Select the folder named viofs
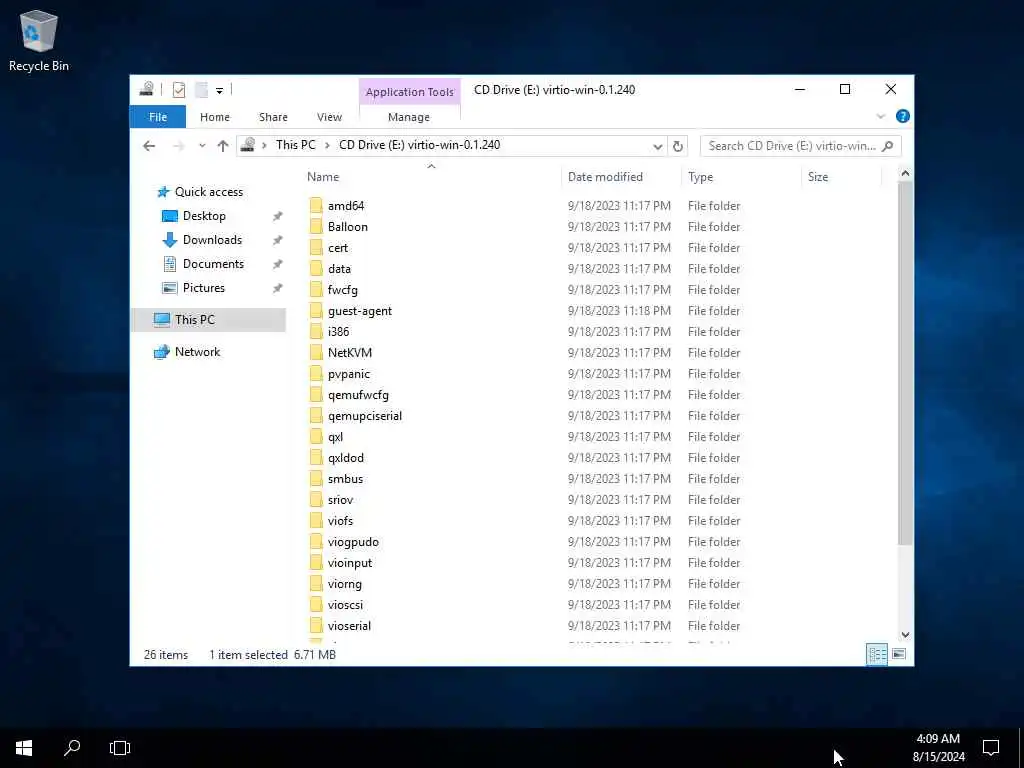Image resolution: width=1024 pixels, height=768 pixels. 340,520
